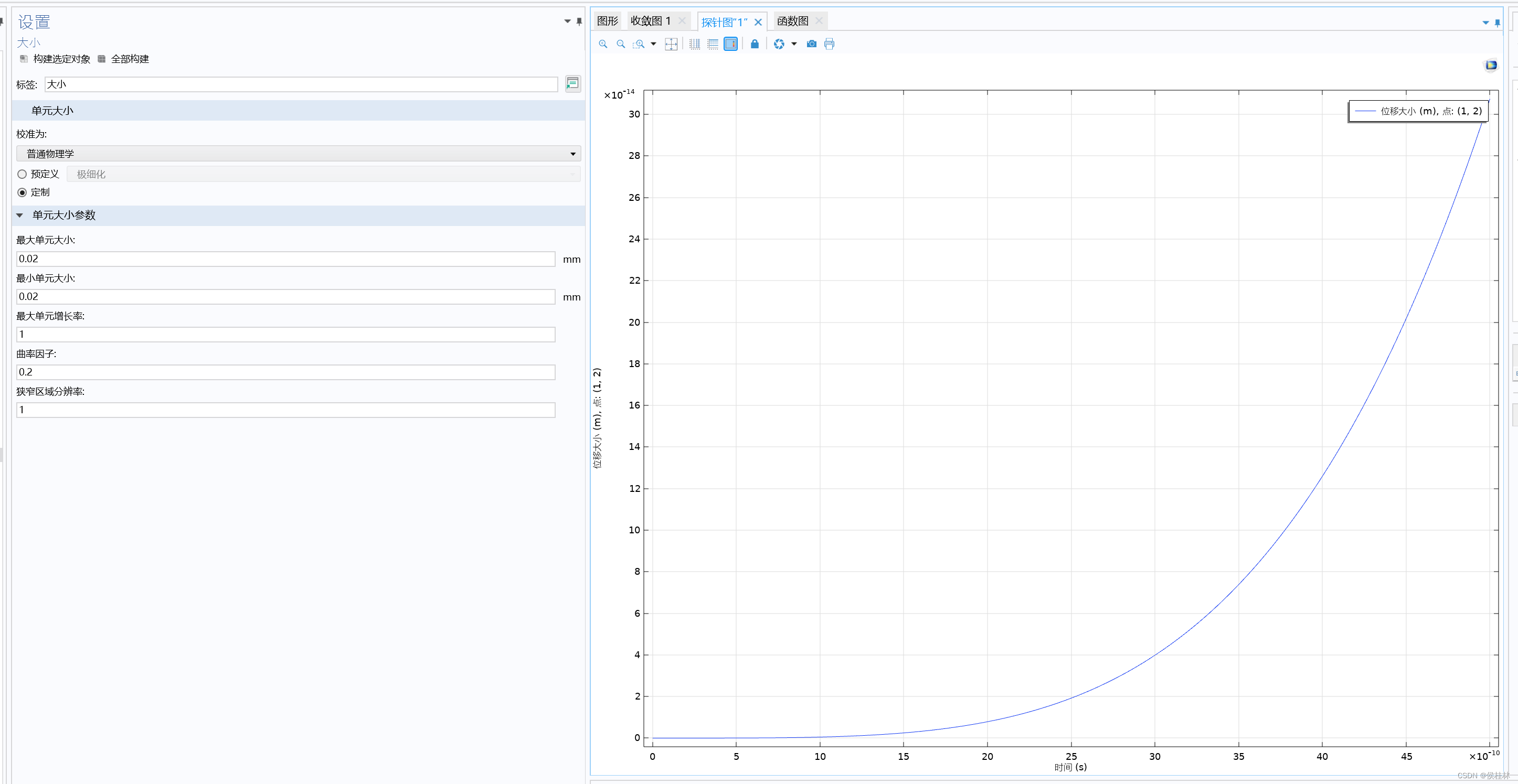The height and width of the screenshot is (784, 1518).
Task: Click the zoom out magnifier icon
Action: click(621, 44)
